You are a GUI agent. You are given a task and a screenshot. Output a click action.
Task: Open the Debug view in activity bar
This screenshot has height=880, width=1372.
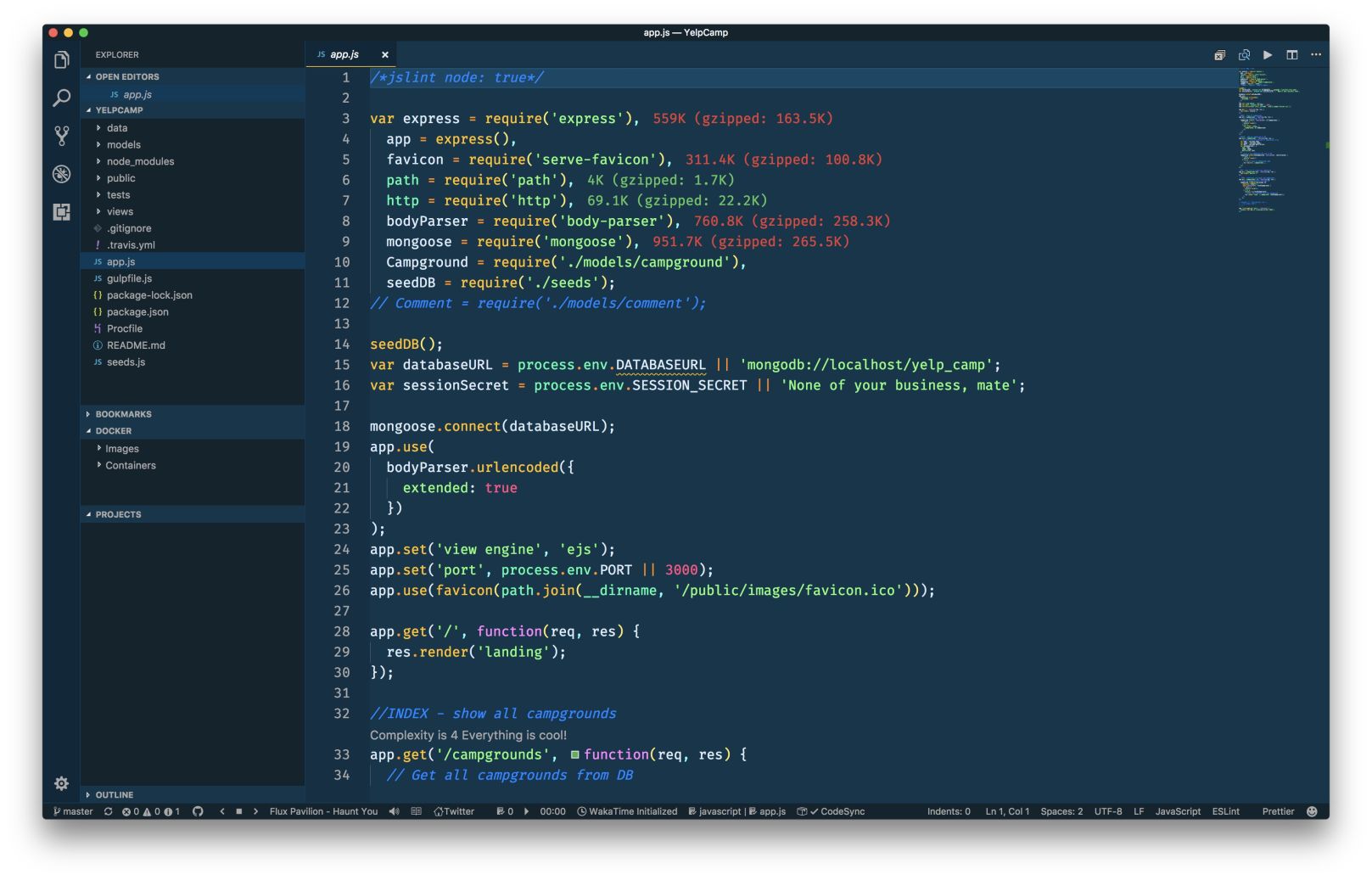click(61, 174)
